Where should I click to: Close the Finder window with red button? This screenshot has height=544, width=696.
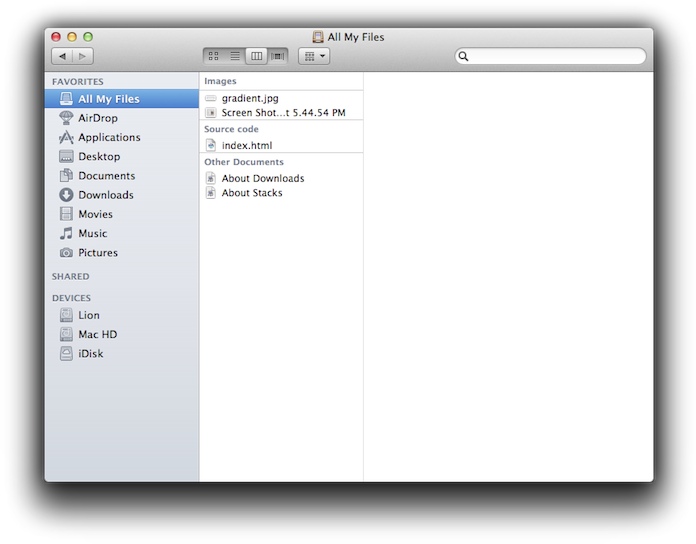56,37
